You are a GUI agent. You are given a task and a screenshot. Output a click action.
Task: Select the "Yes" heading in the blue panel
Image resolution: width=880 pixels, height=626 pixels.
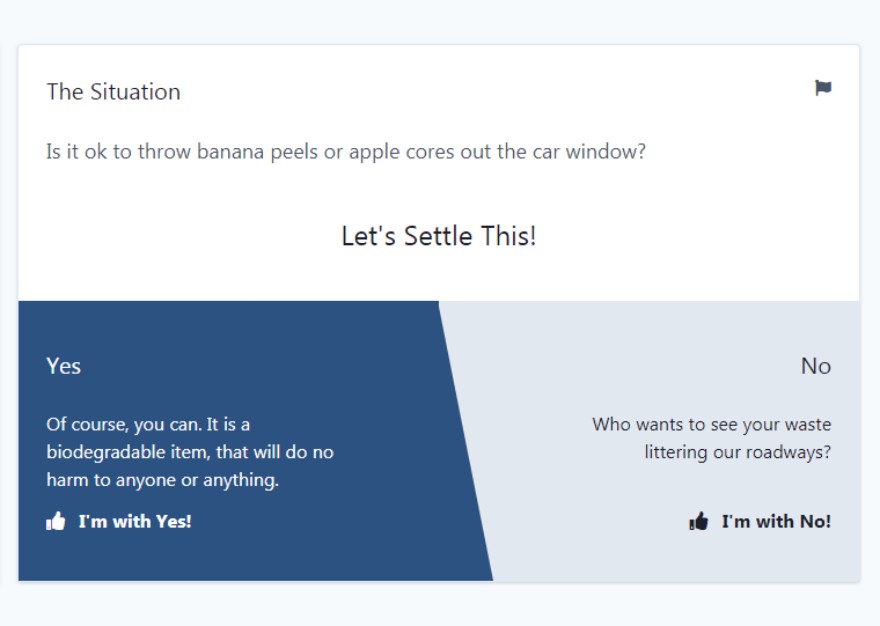(63, 366)
